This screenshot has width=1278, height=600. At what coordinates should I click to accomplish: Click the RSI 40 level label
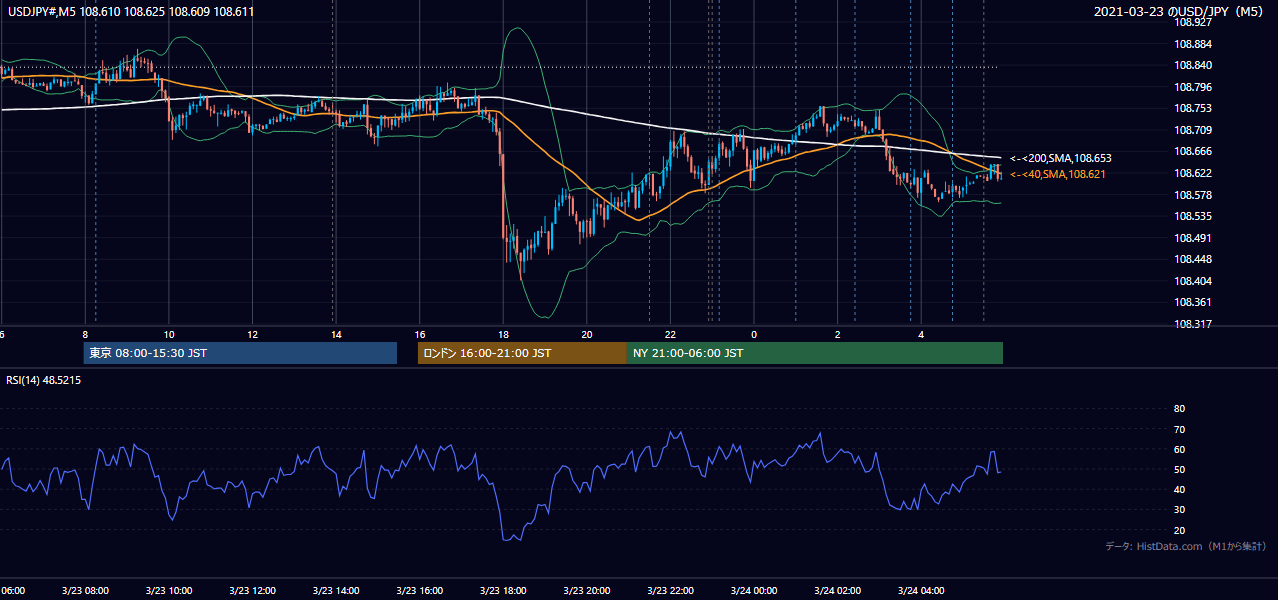pos(1179,489)
